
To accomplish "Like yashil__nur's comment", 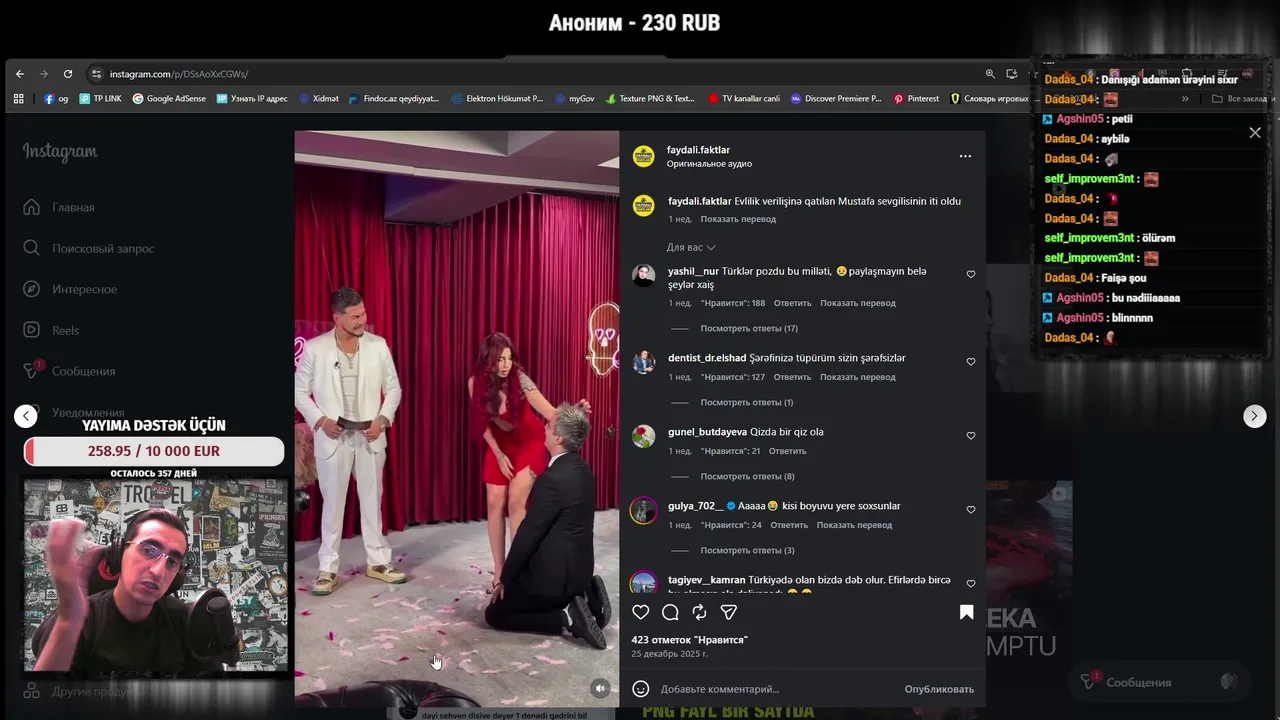I will tap(971, 274).
